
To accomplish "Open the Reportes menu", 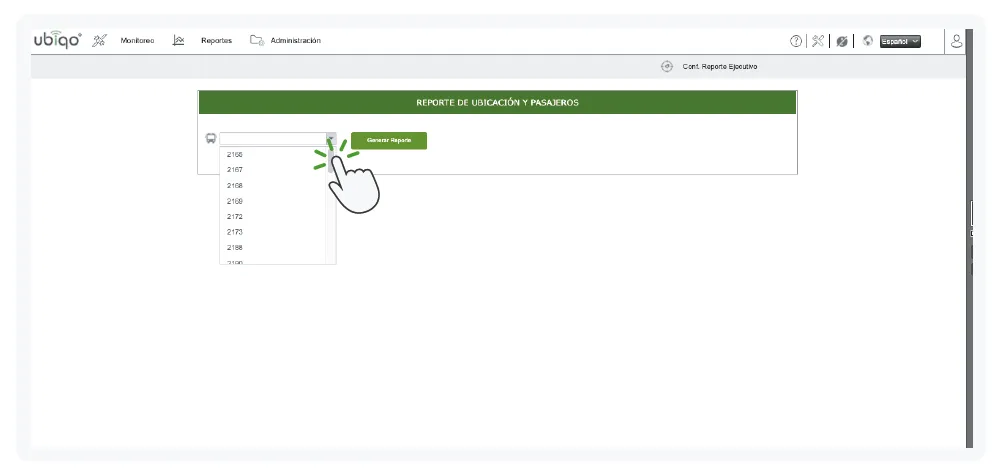I will coord(217,41).
